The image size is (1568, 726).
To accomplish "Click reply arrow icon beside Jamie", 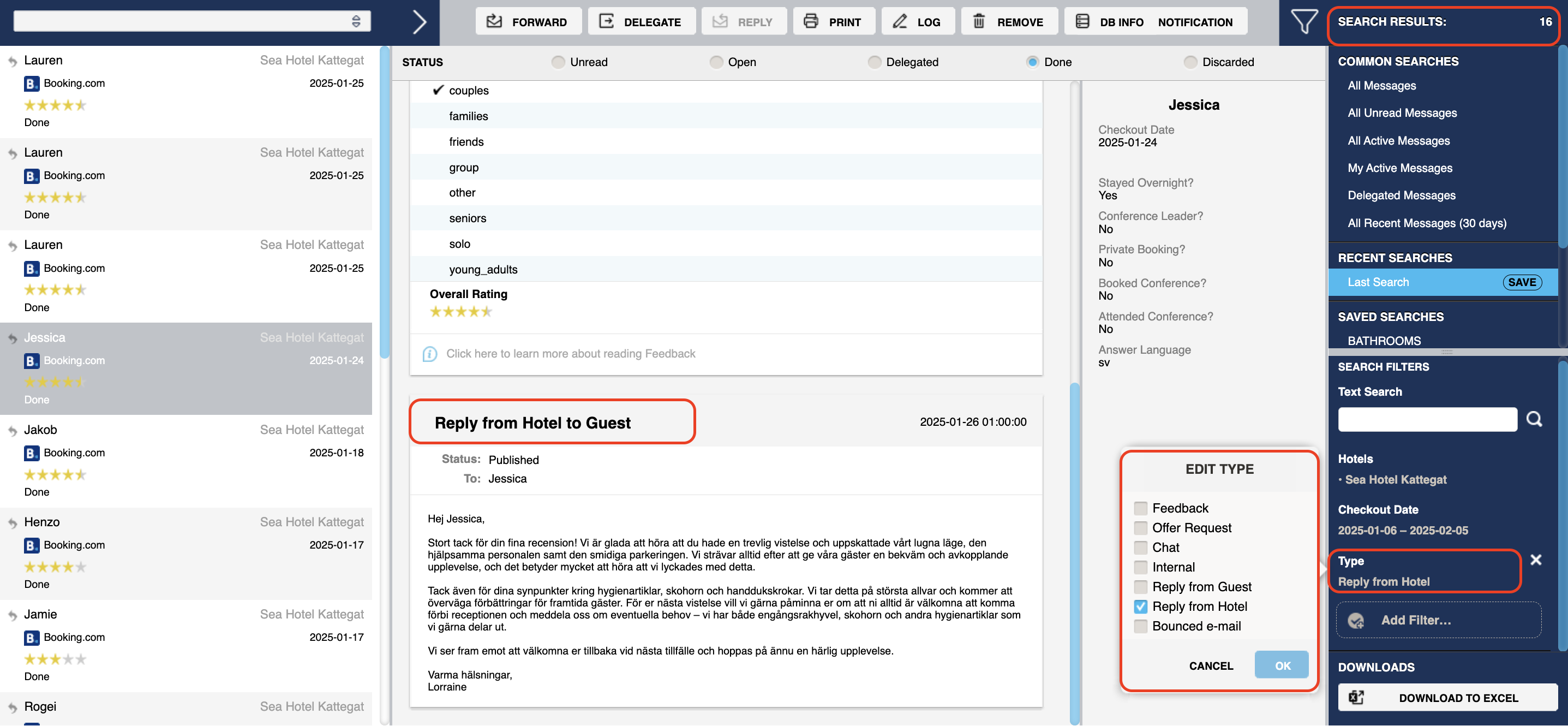I will coord(13,616).
